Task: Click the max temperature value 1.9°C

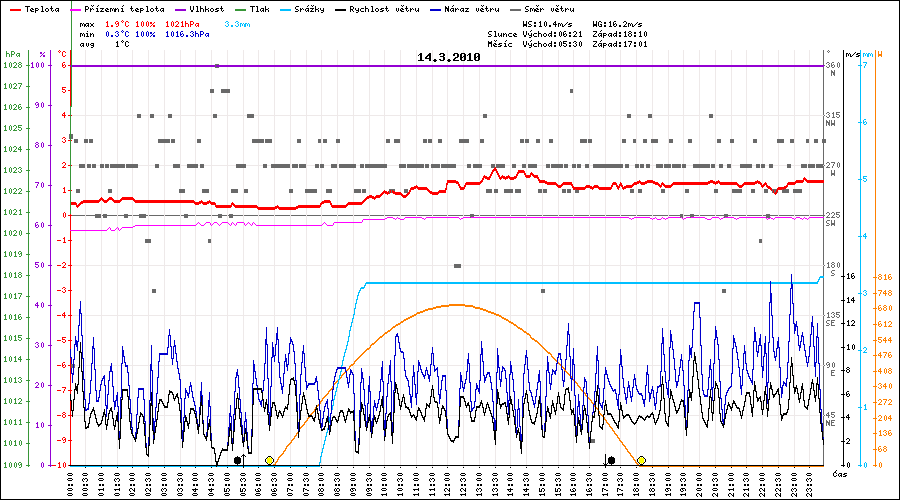Action: pos(119,22)
